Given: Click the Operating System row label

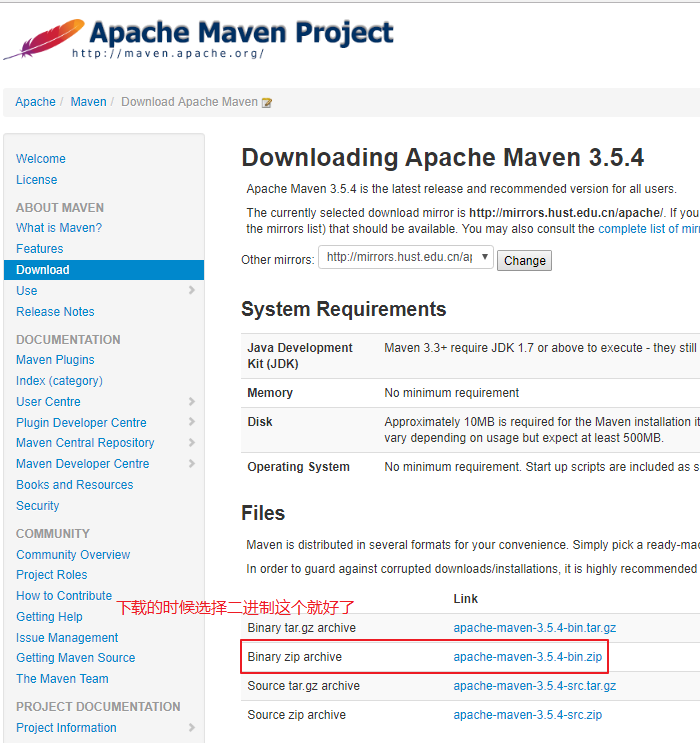Looking at the screenshot, I should [299, 467].
